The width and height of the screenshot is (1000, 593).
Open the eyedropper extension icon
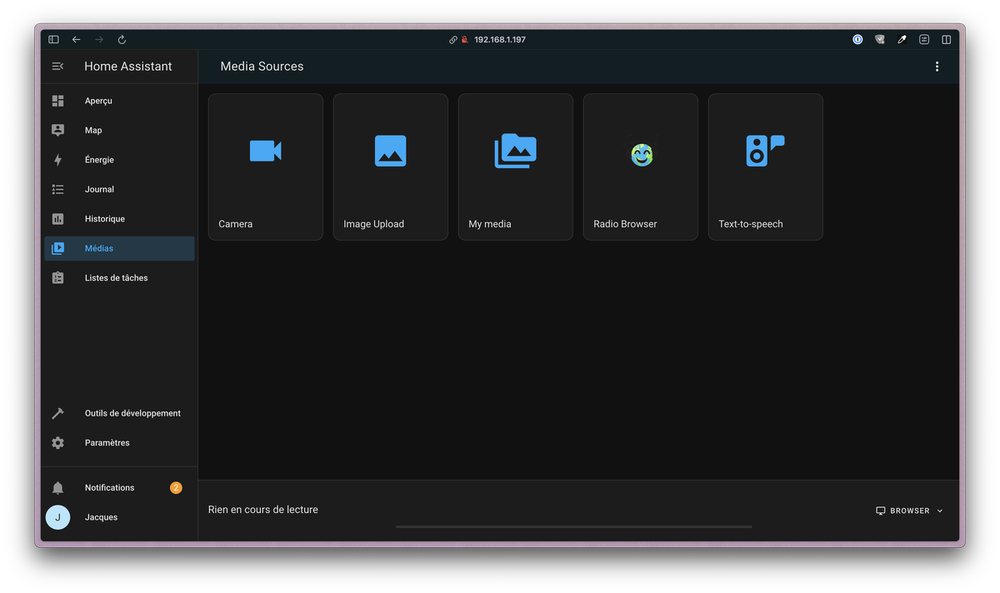(902, 40)
